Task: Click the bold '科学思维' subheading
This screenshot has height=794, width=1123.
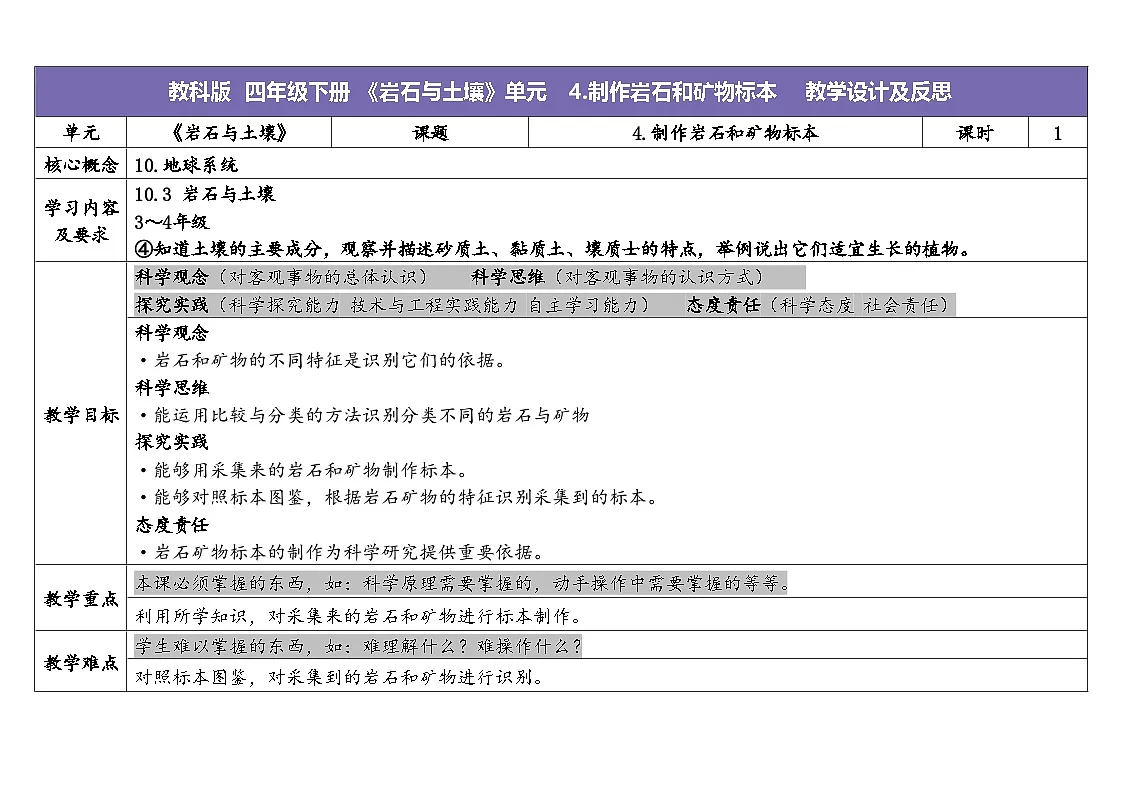Action: point(172,387)
